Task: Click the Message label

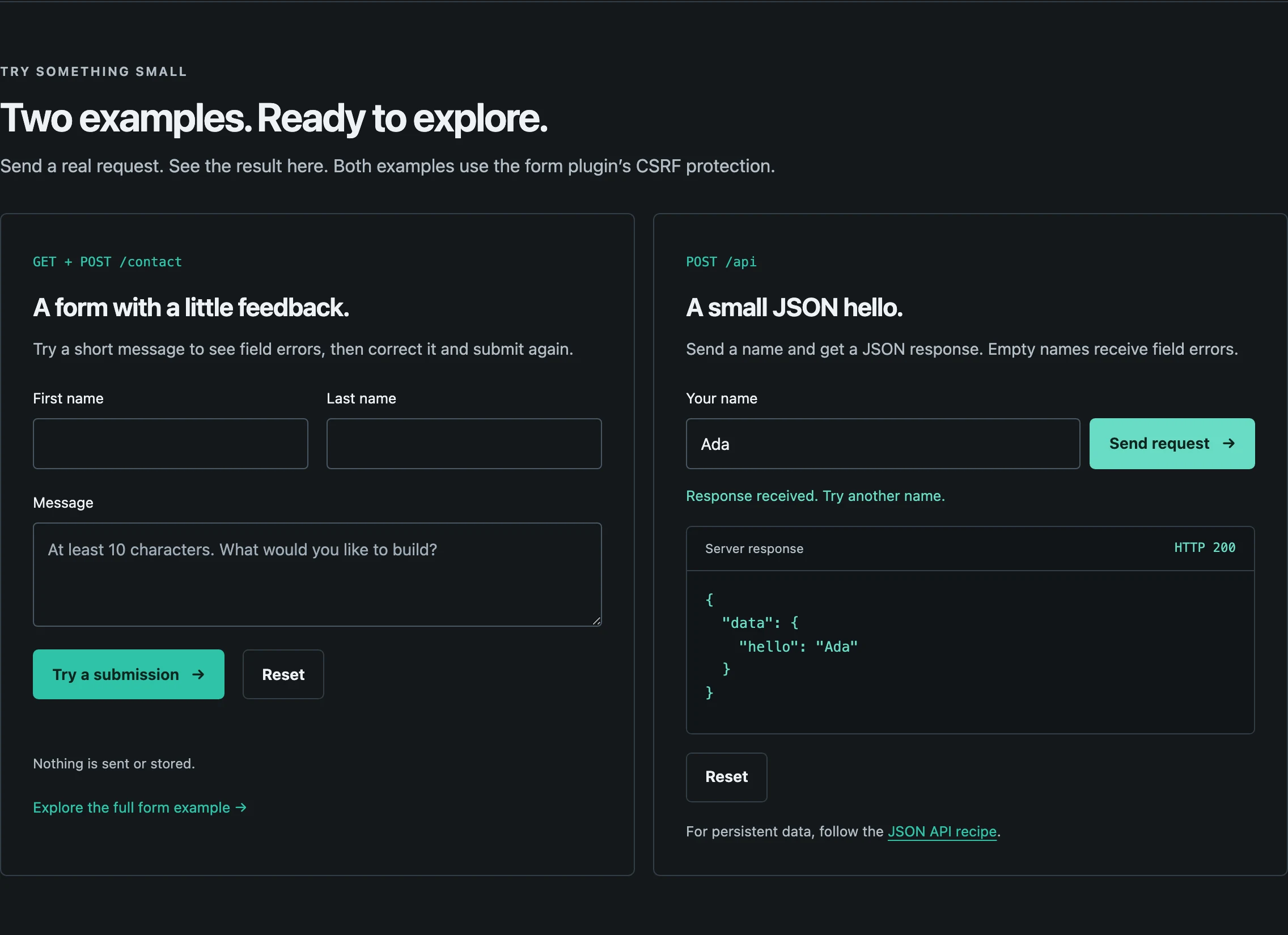Action: pos(63,503)
